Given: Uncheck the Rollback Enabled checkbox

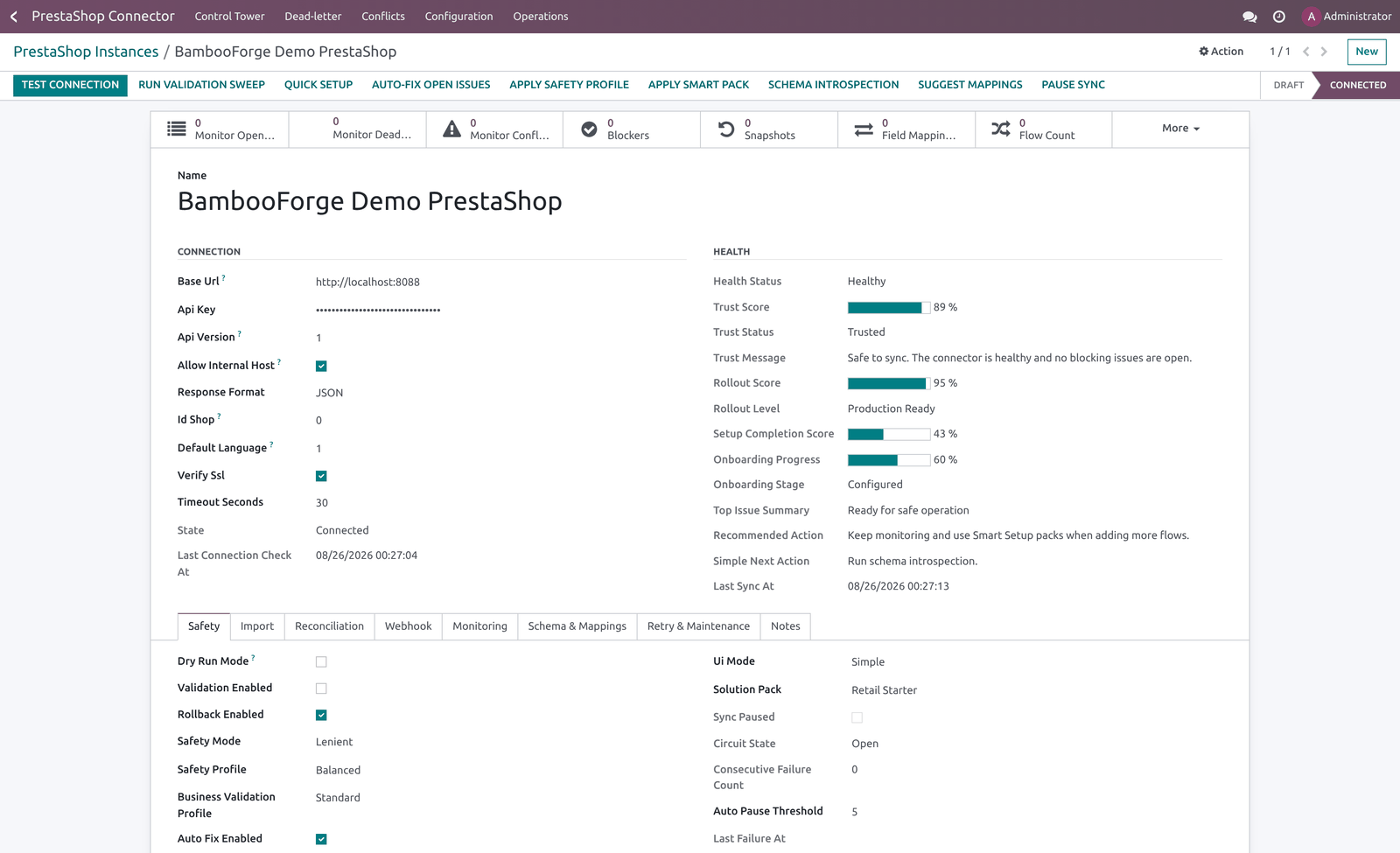Looking at the screenshot, I should click(321, 715).
